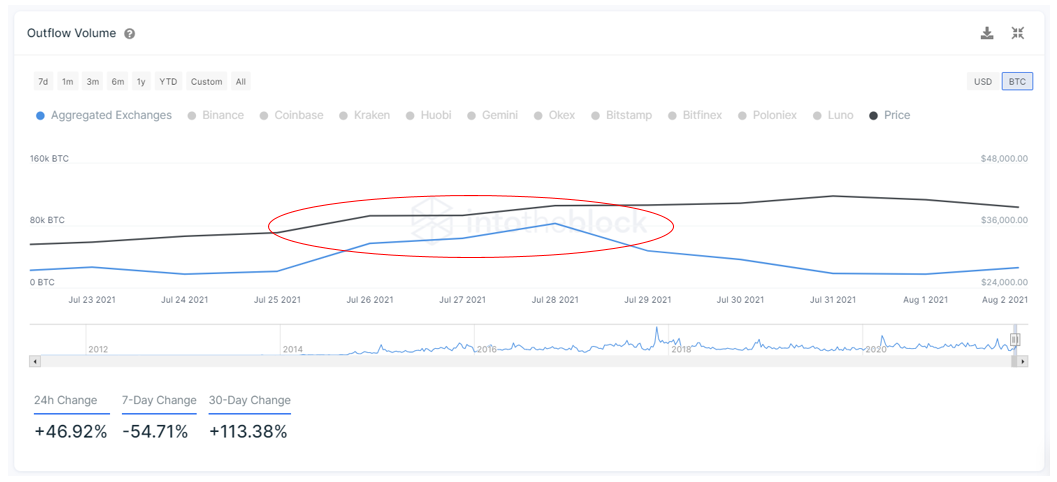1057x482 pixels.
Task: Select the 6m time range
Action: pyautogui.click(x=118, y=82)
